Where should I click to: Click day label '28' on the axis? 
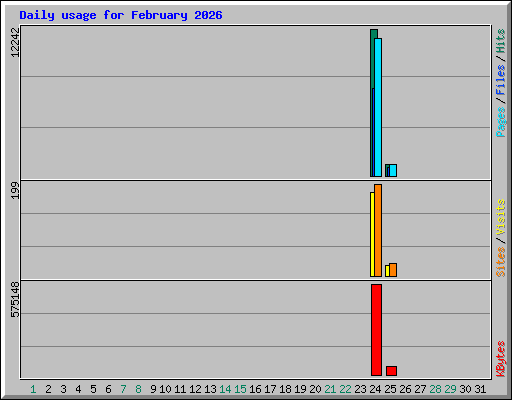click(435, 389)
